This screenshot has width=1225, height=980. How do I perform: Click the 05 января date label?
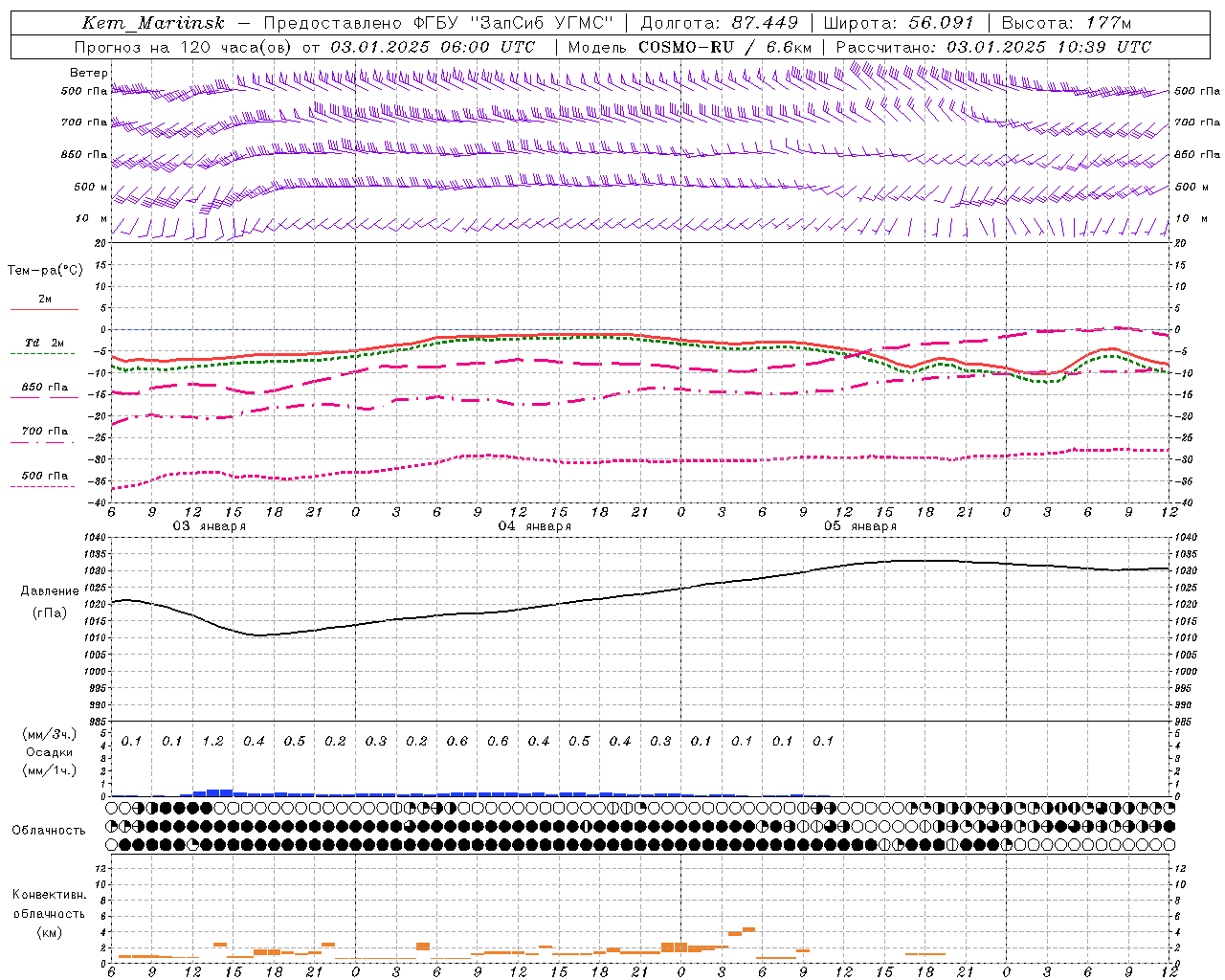tap(859, 525)
